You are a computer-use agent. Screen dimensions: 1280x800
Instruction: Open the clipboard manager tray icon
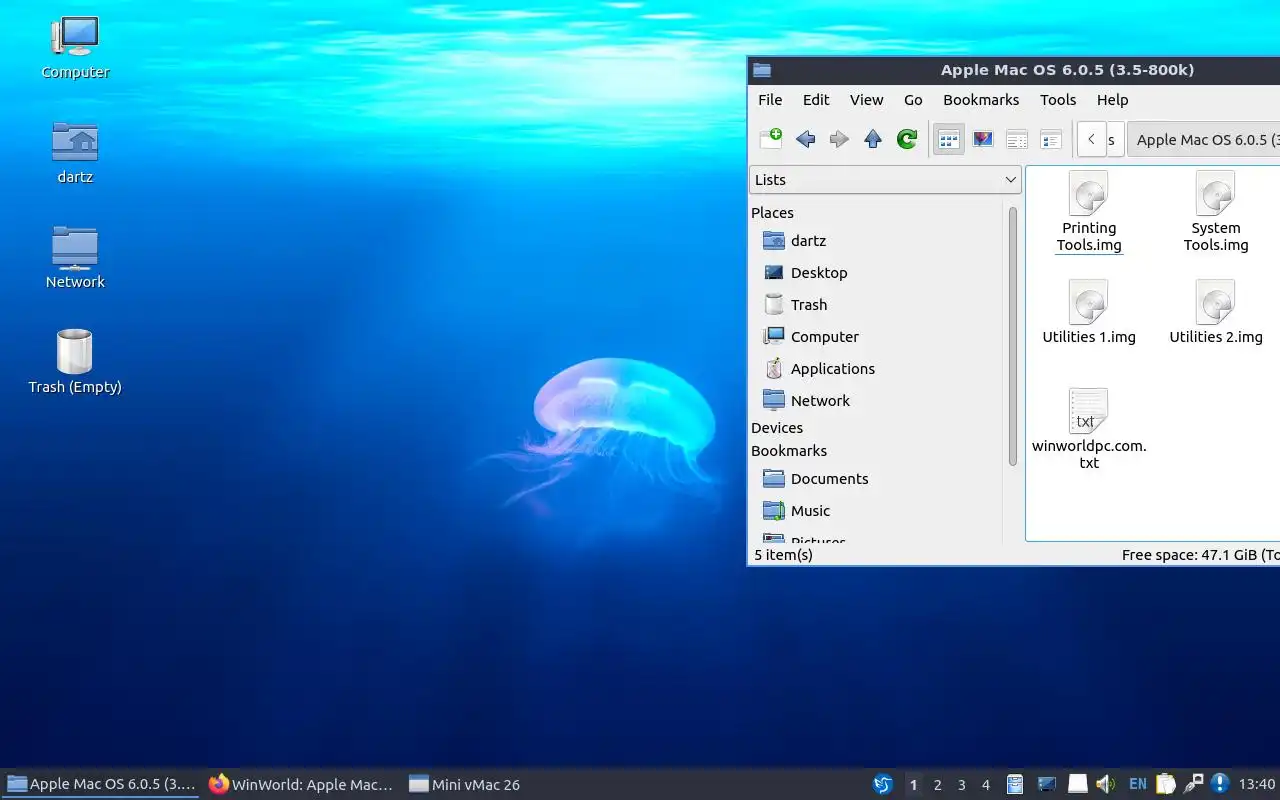click(x=1166, y=785)
